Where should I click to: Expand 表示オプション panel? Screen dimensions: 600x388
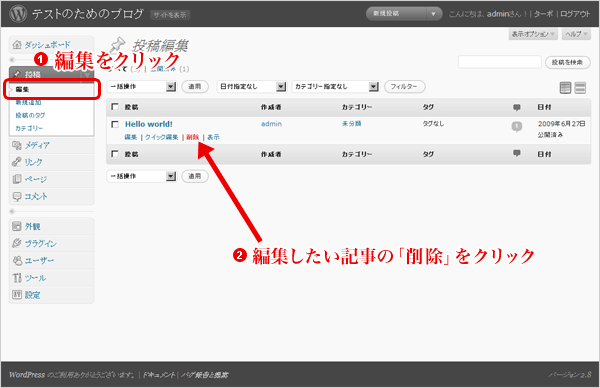pos(533,34)
